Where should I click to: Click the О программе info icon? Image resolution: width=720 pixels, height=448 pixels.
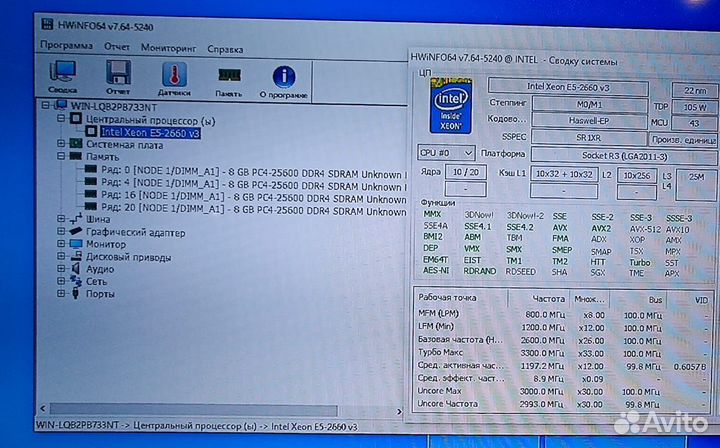click(284, 77)
